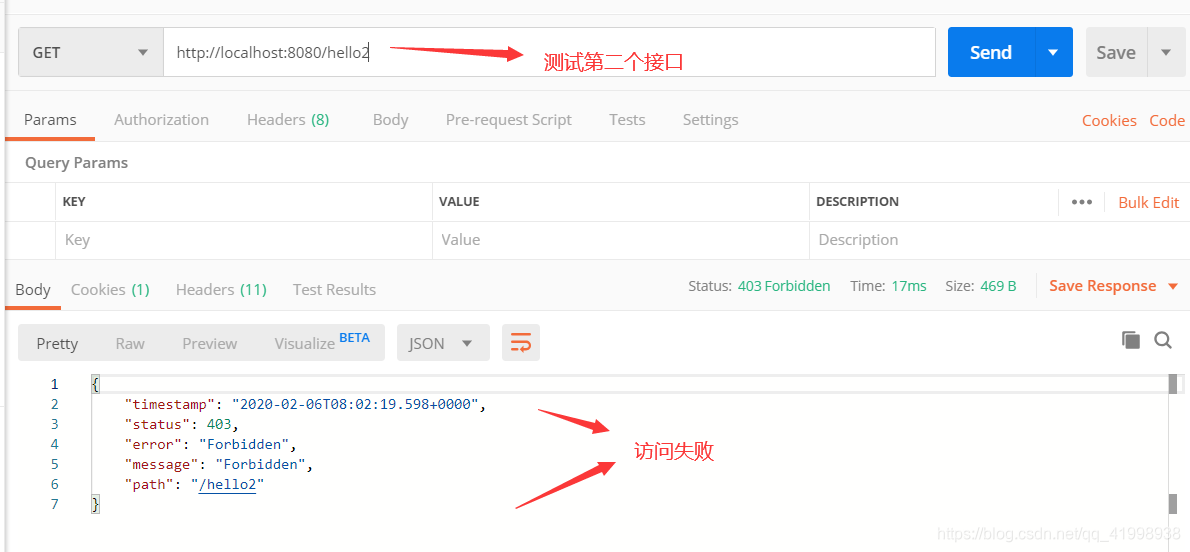Screen dimensions: 1190x552
Task: Click the "message": "Forbidden" line
Action: (x=219, y=463)
